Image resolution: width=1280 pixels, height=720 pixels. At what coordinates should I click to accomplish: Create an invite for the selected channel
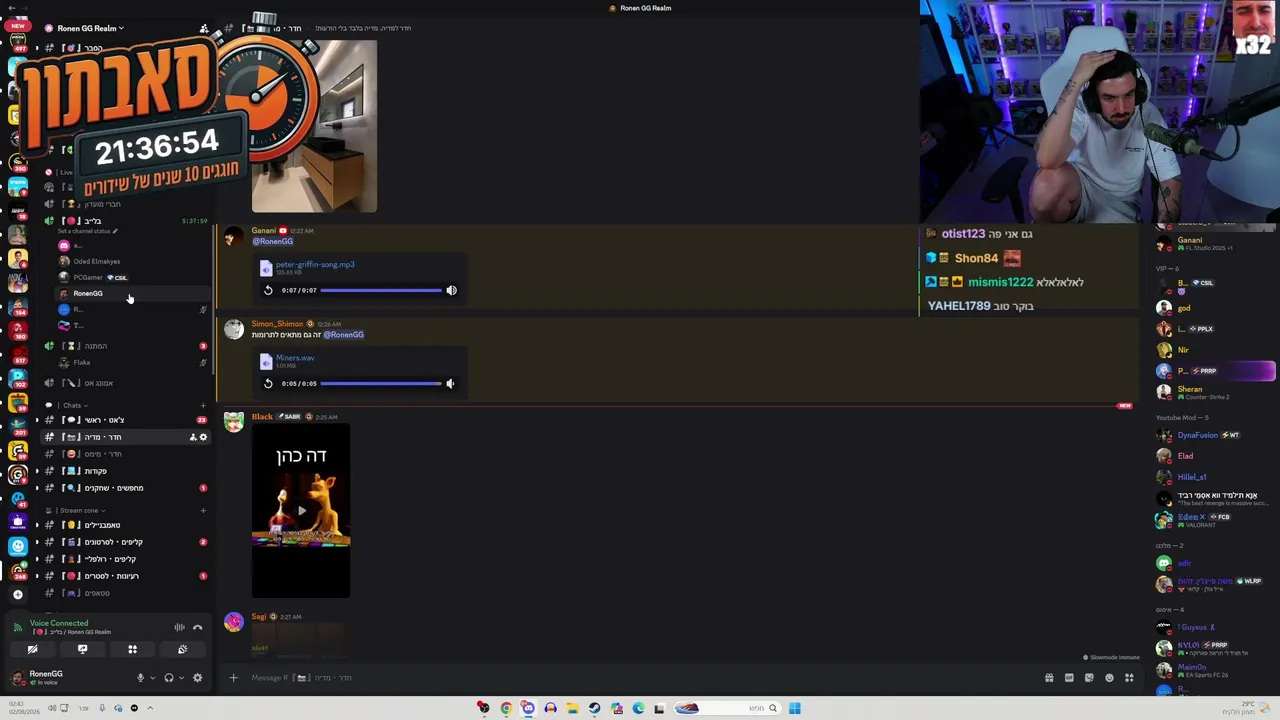point(193,437)
